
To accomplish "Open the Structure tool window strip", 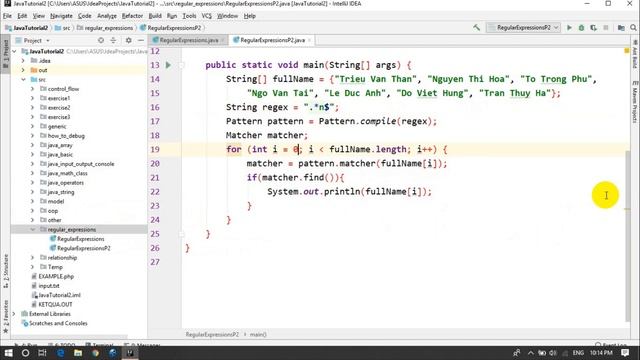I will click(6, 270).
